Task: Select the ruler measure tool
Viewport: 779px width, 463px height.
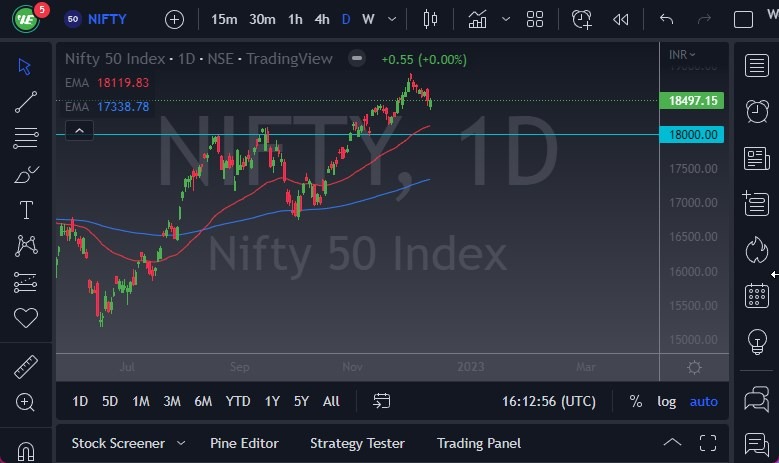Action: coord(25,367)
